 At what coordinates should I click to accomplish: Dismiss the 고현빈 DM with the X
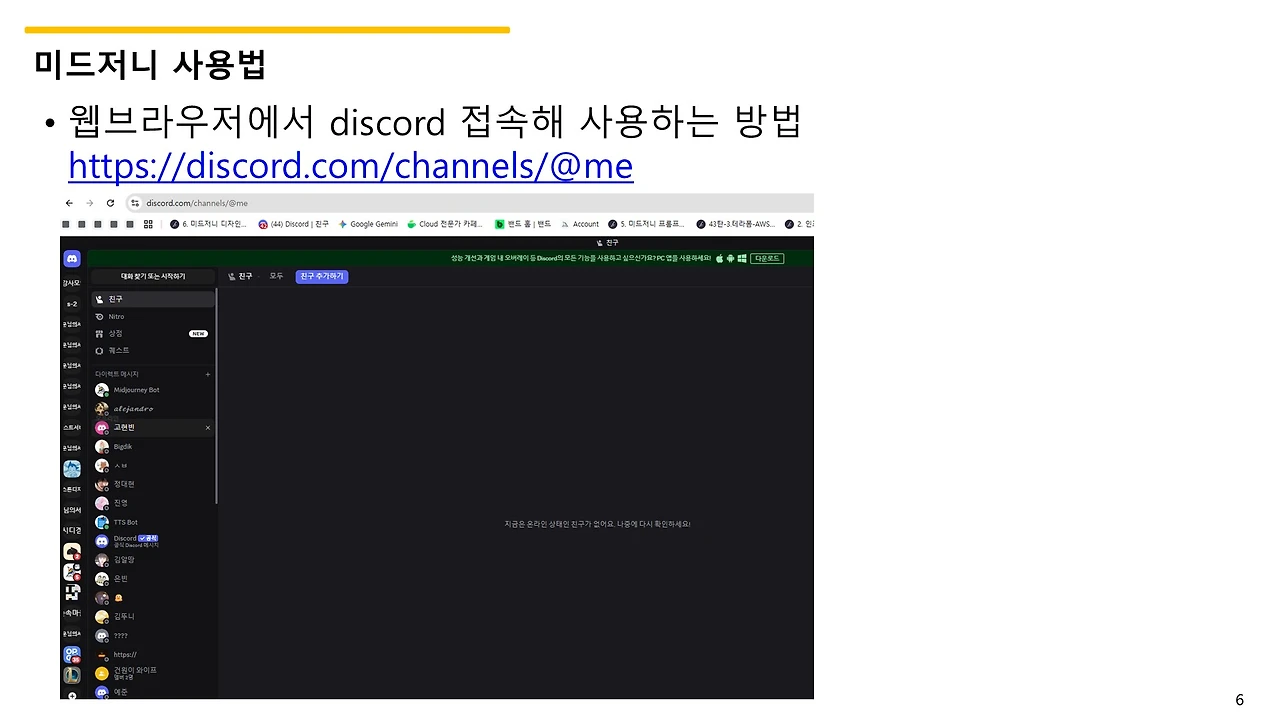[x=208, y=428]
